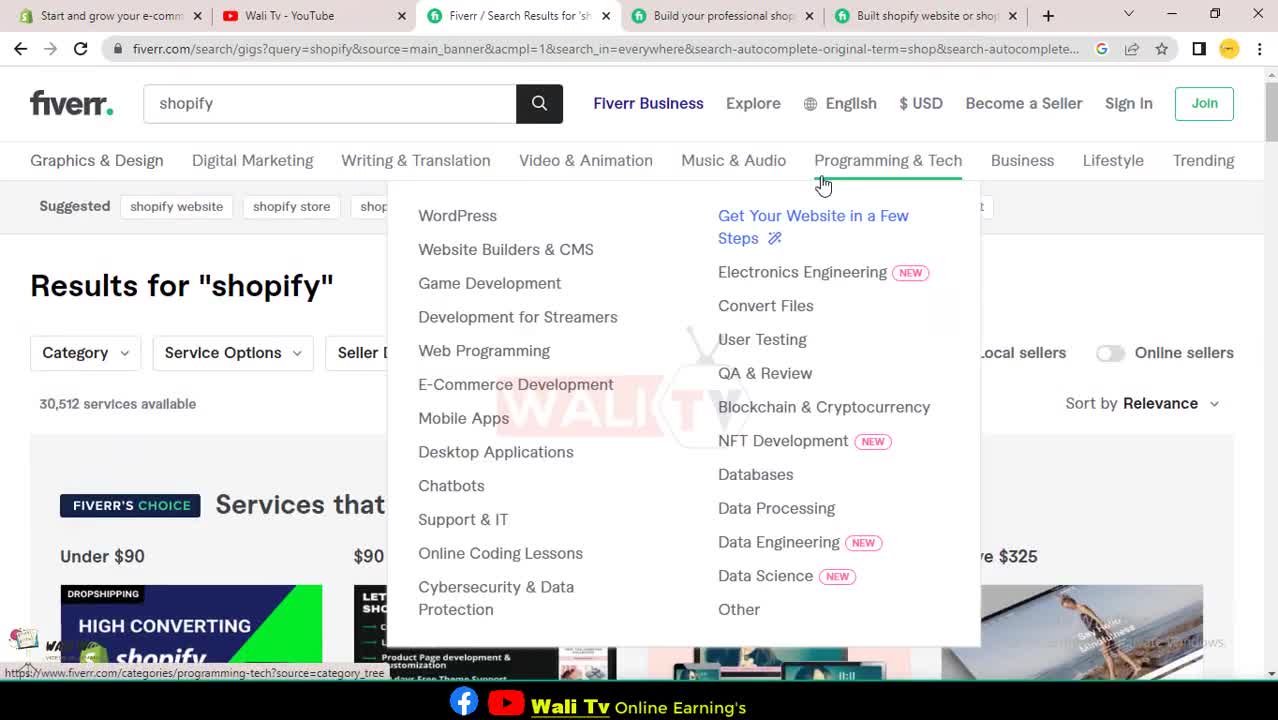Click the browser forward arrow
1278x720 pixels.
pos(51,48)
